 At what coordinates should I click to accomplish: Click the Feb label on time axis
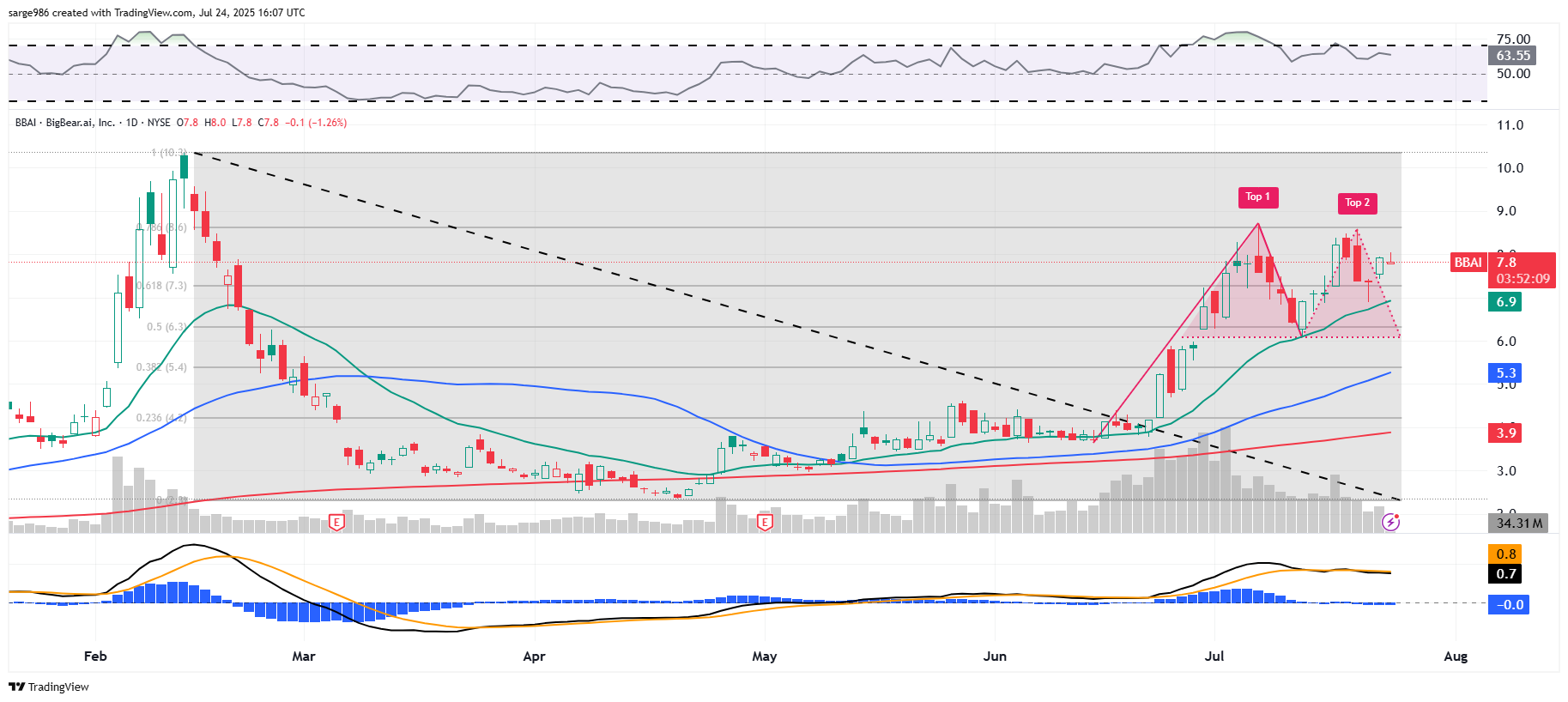pyautogui.click(x=95, y=657)
